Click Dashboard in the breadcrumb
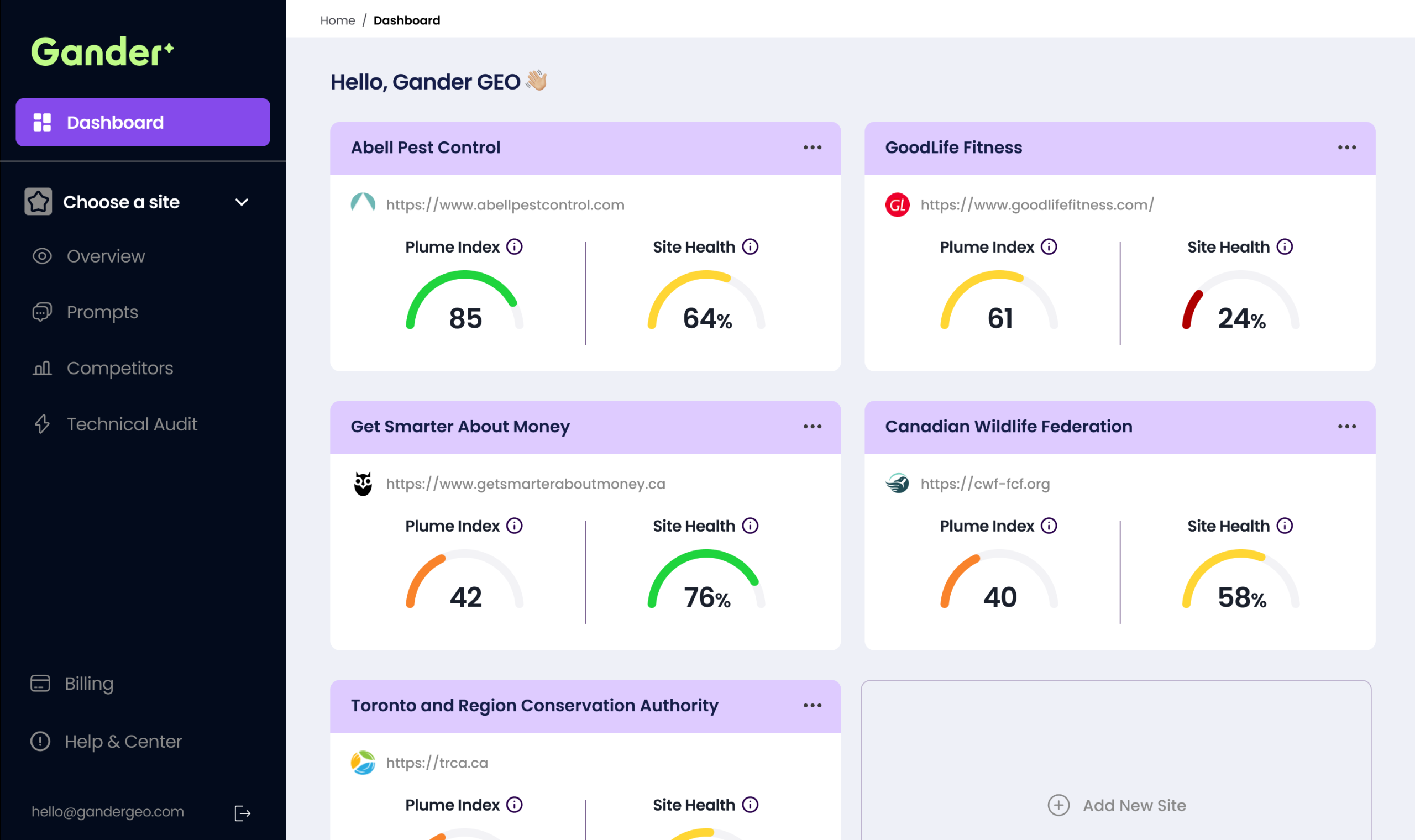 tap(406, 20)
